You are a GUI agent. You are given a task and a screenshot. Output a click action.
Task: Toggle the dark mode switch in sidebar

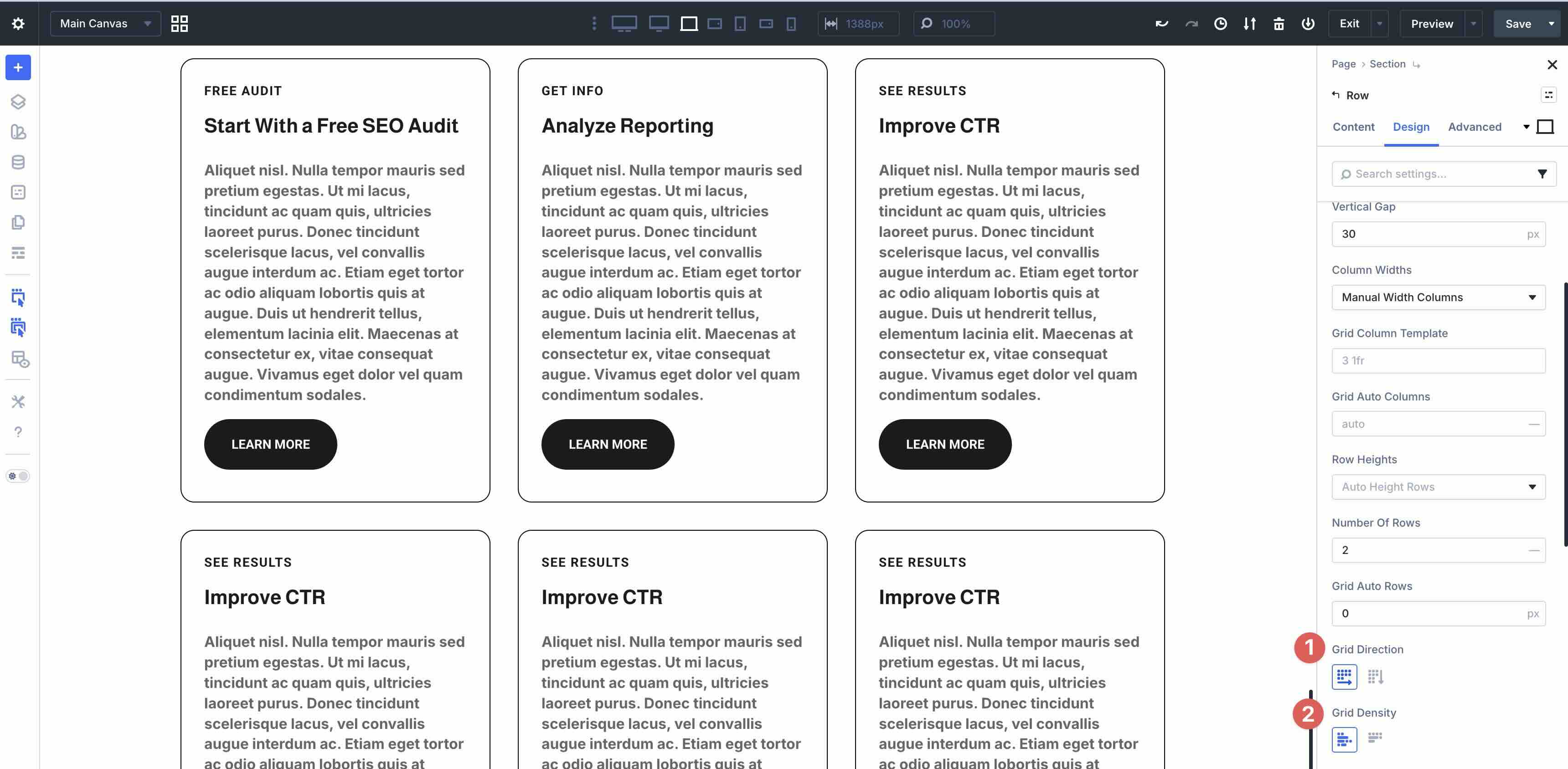pyautogui.click(x=18, y=476)
